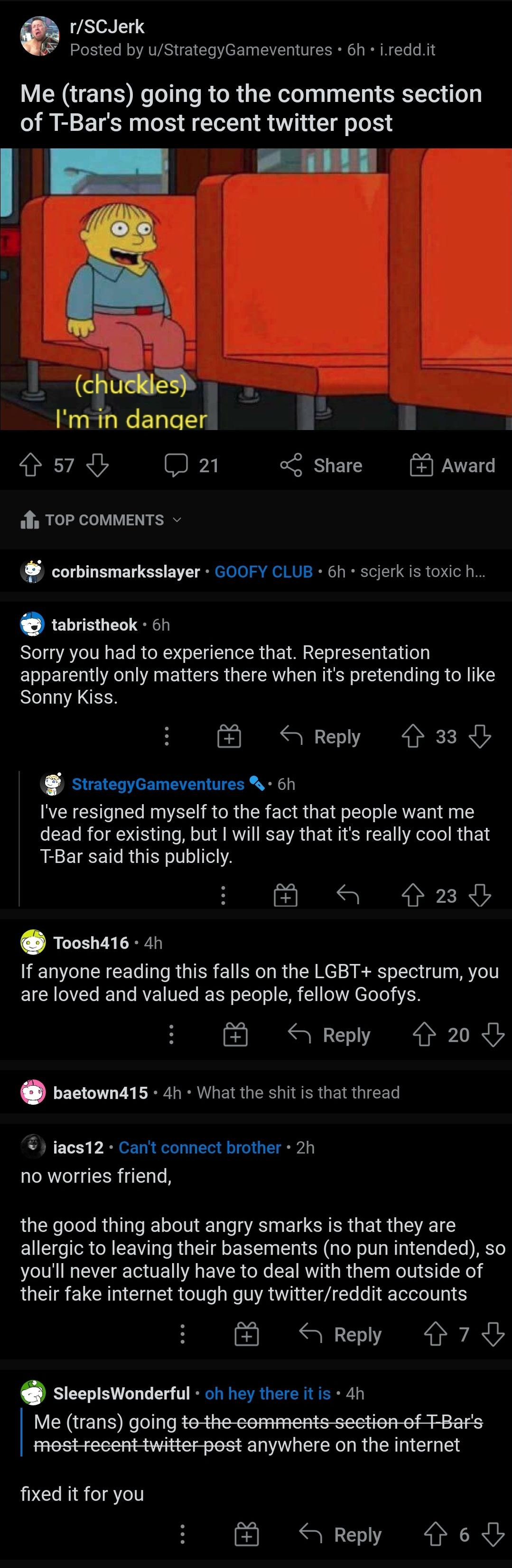
Task: Open options menu on Toosh416's comment
Action: [x=171, y=1035]
